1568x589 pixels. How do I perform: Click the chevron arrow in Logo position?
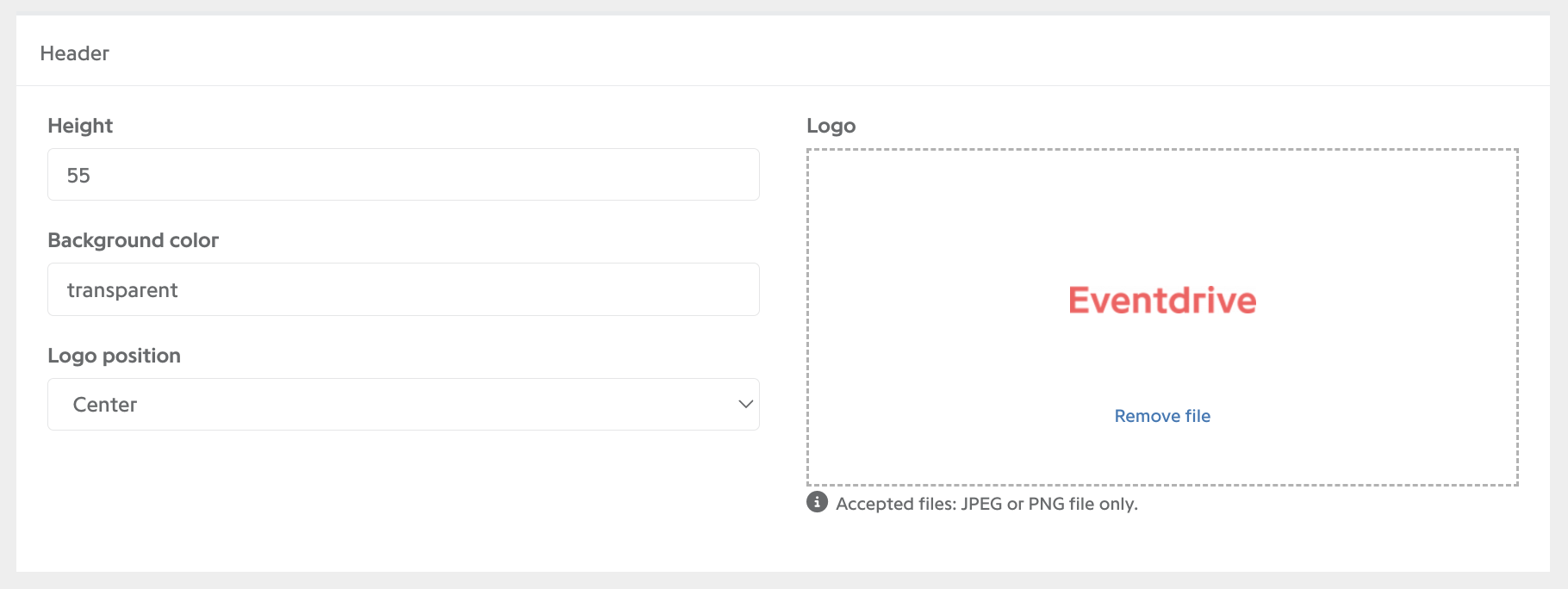[746, 404]
